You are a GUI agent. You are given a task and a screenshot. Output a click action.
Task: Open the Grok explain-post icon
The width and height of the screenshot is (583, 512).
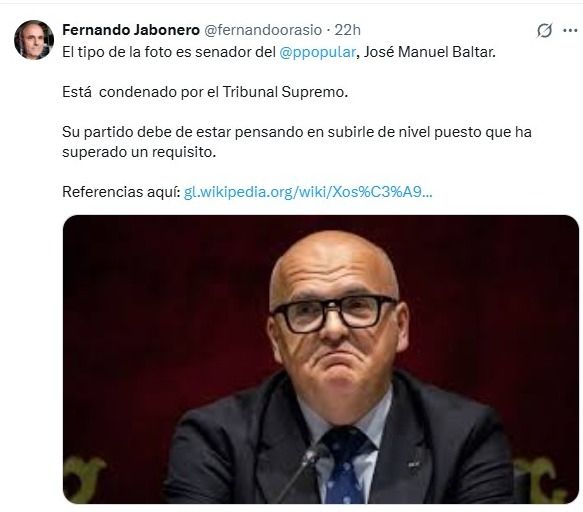click(544, 30)
